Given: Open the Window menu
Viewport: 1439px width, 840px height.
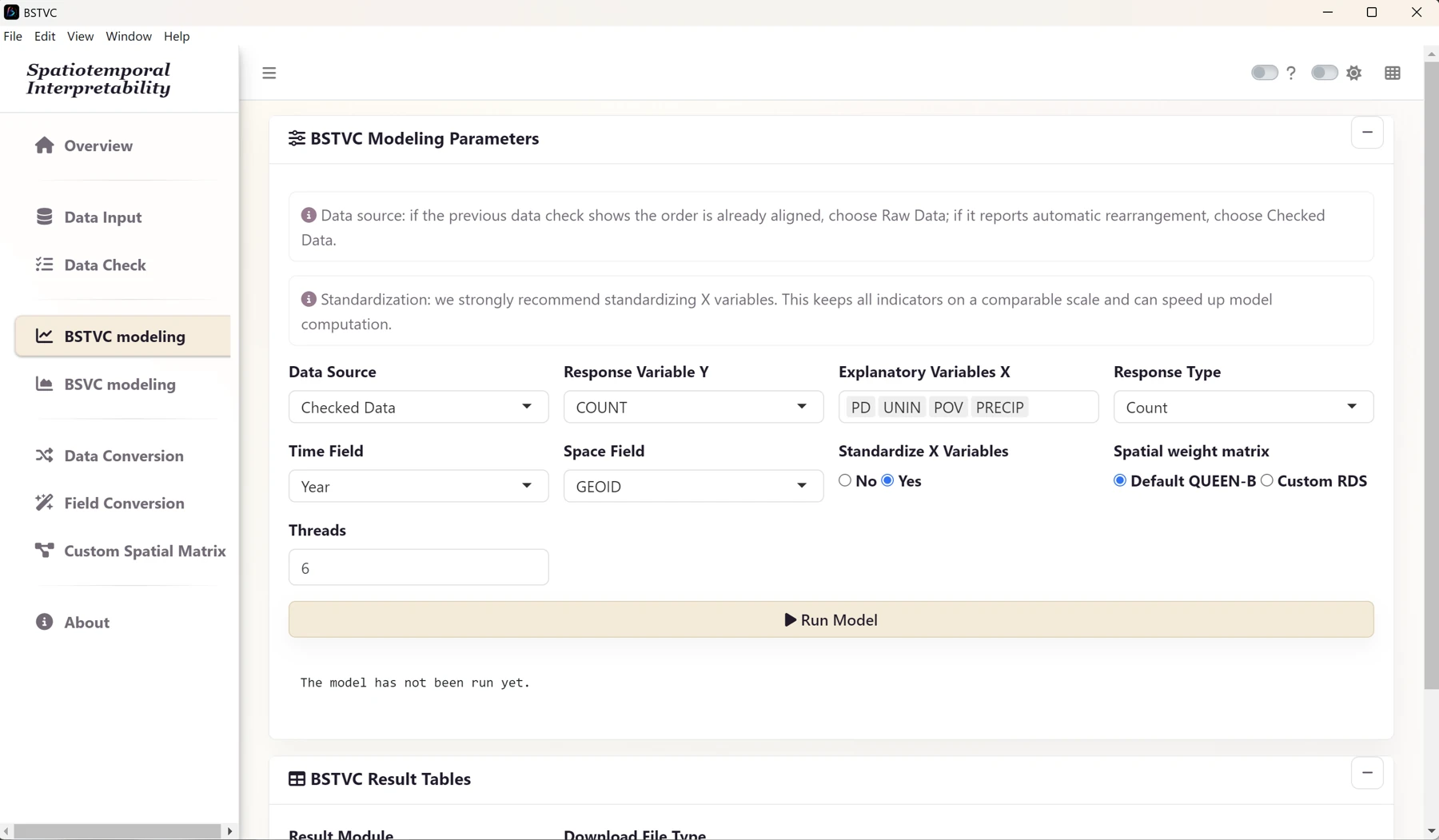Looking at the screenshot, I should click(129, 36).
